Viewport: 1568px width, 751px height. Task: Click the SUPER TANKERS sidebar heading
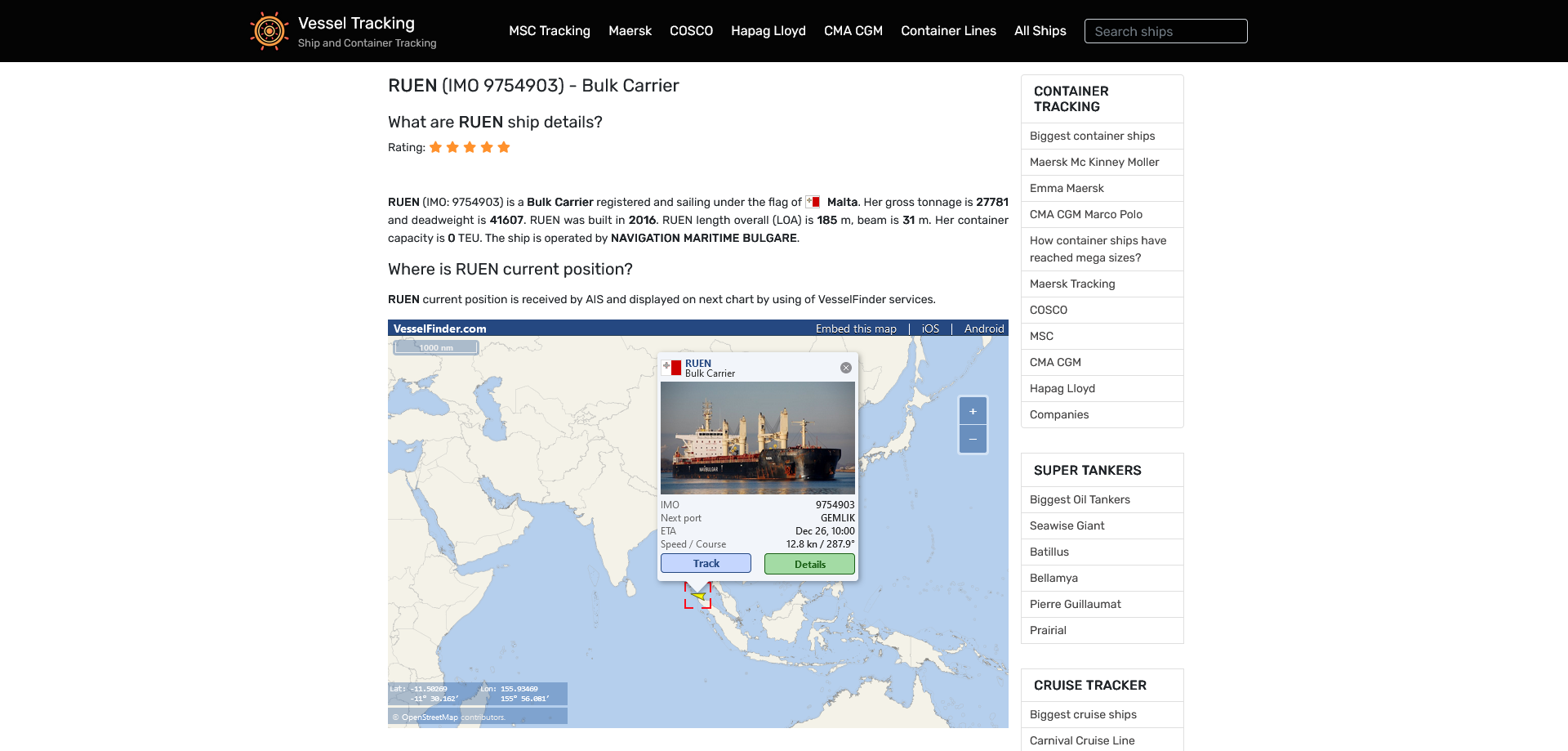click(x=1087, y=470)
